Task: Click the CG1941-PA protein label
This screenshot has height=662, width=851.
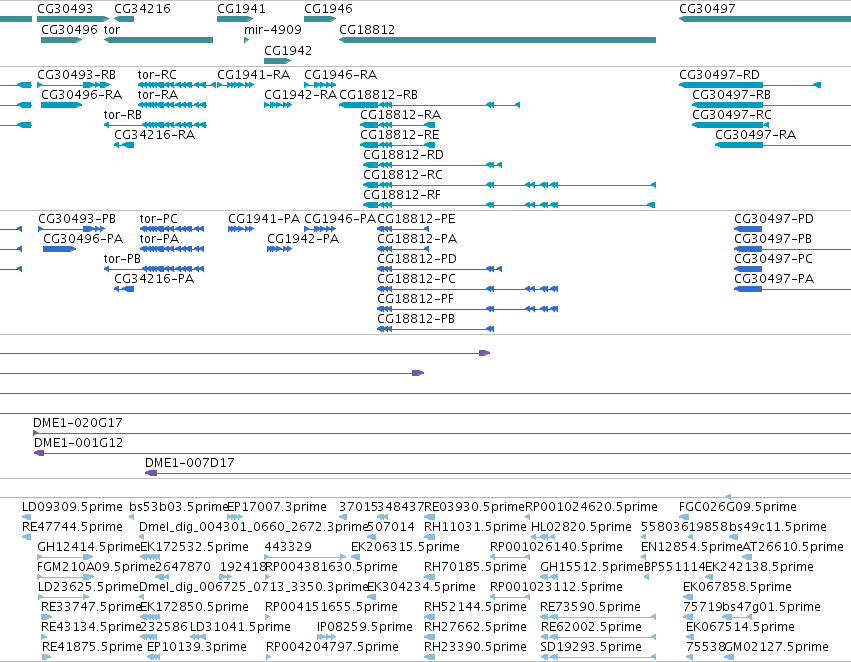Action: point(264,219)
